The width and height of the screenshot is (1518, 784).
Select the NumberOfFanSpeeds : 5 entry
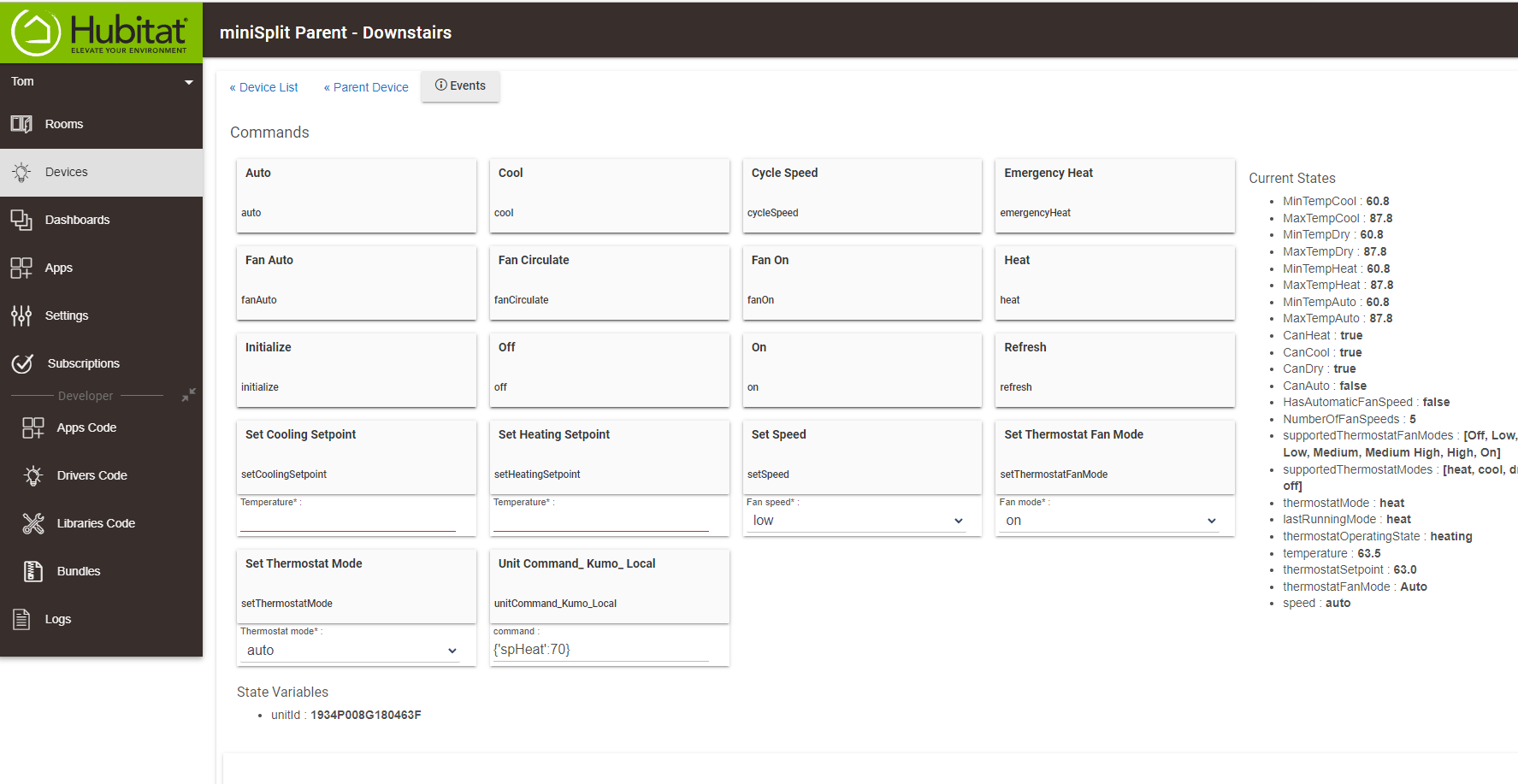pos(1350,419)
